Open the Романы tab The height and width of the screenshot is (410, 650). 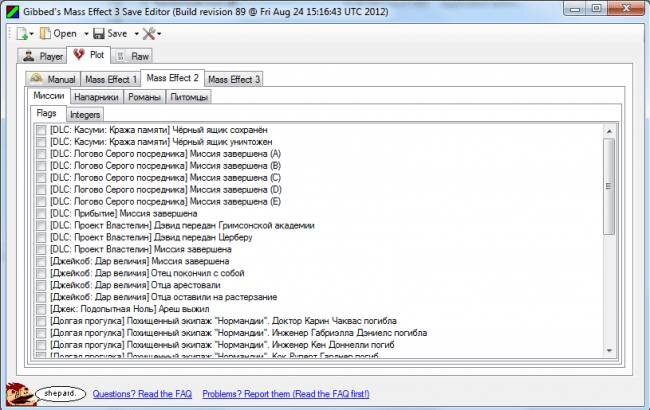144,97
